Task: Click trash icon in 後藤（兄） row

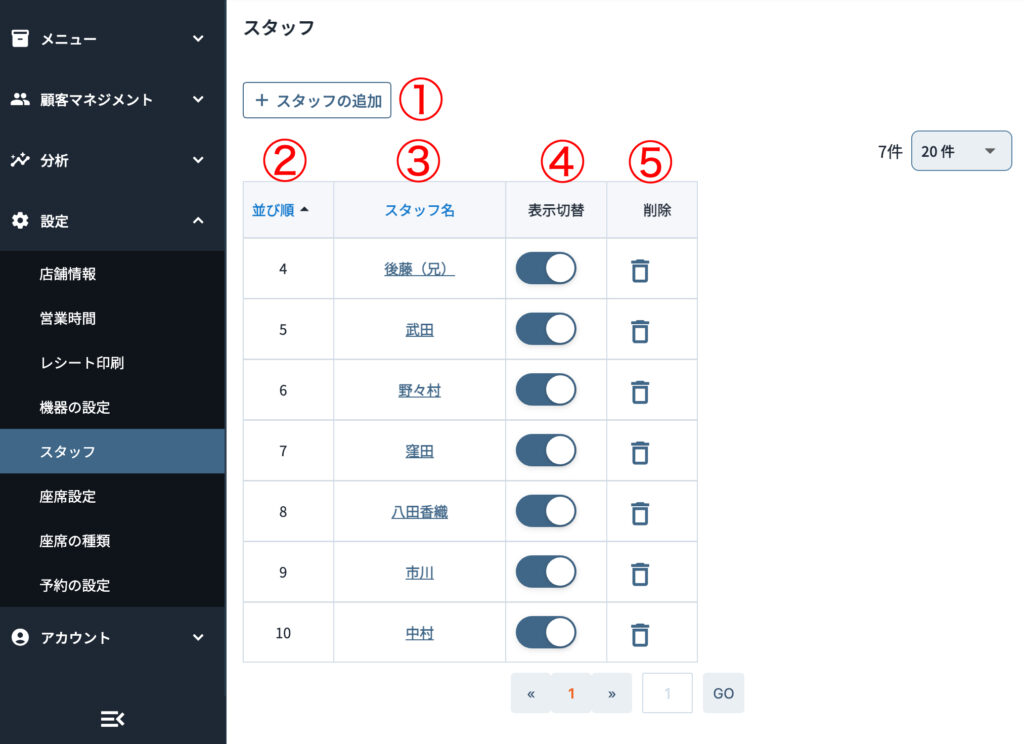Action: (640, 270)
